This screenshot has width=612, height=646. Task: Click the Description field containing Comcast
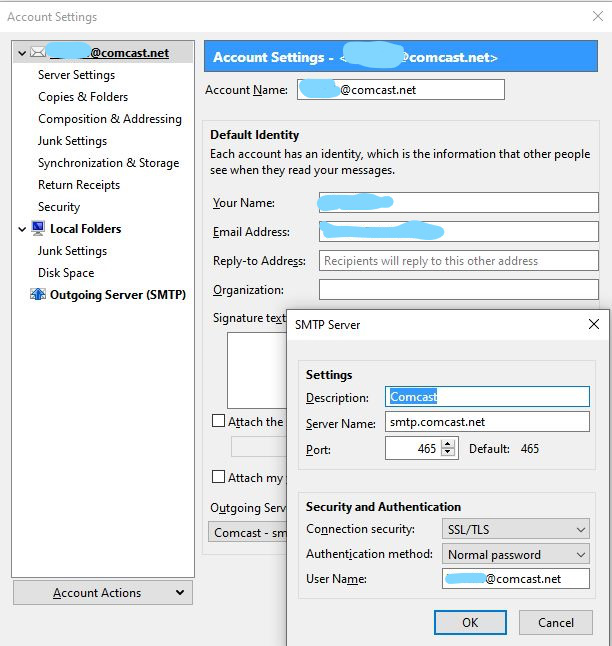tap(487, 397)
